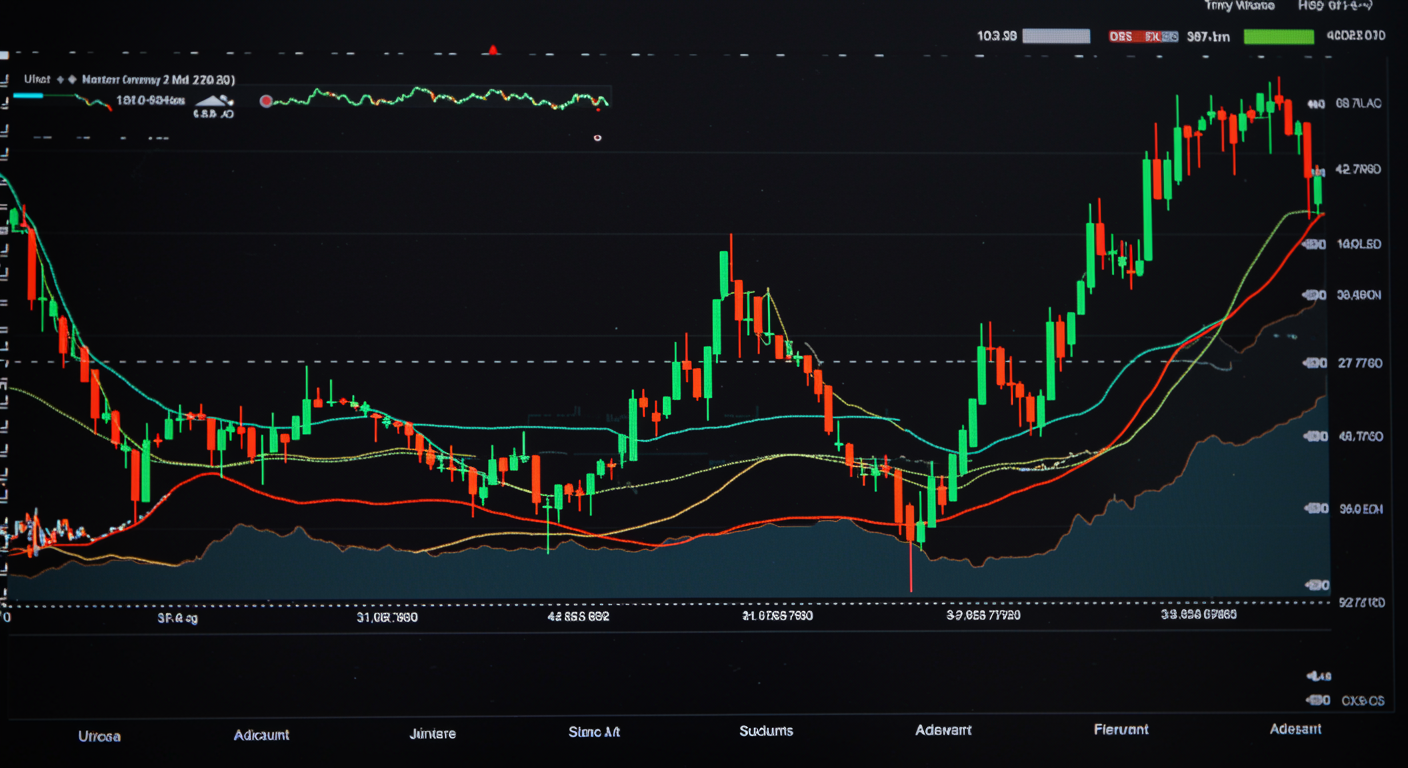Viewport: 1408px width, 768px height.
Task: Click the small white circle below mini chart
Action: (597, 138)
